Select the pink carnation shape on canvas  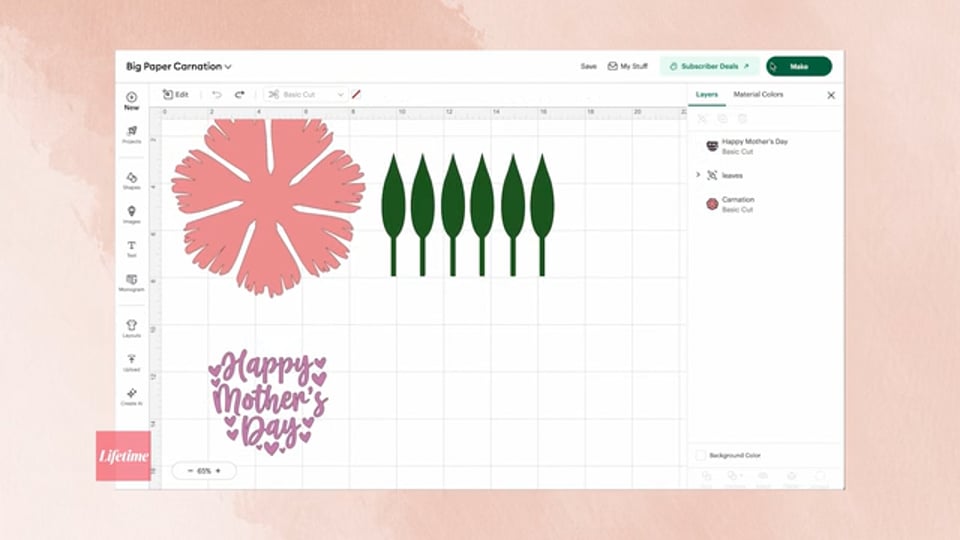(x=268, y=208)
